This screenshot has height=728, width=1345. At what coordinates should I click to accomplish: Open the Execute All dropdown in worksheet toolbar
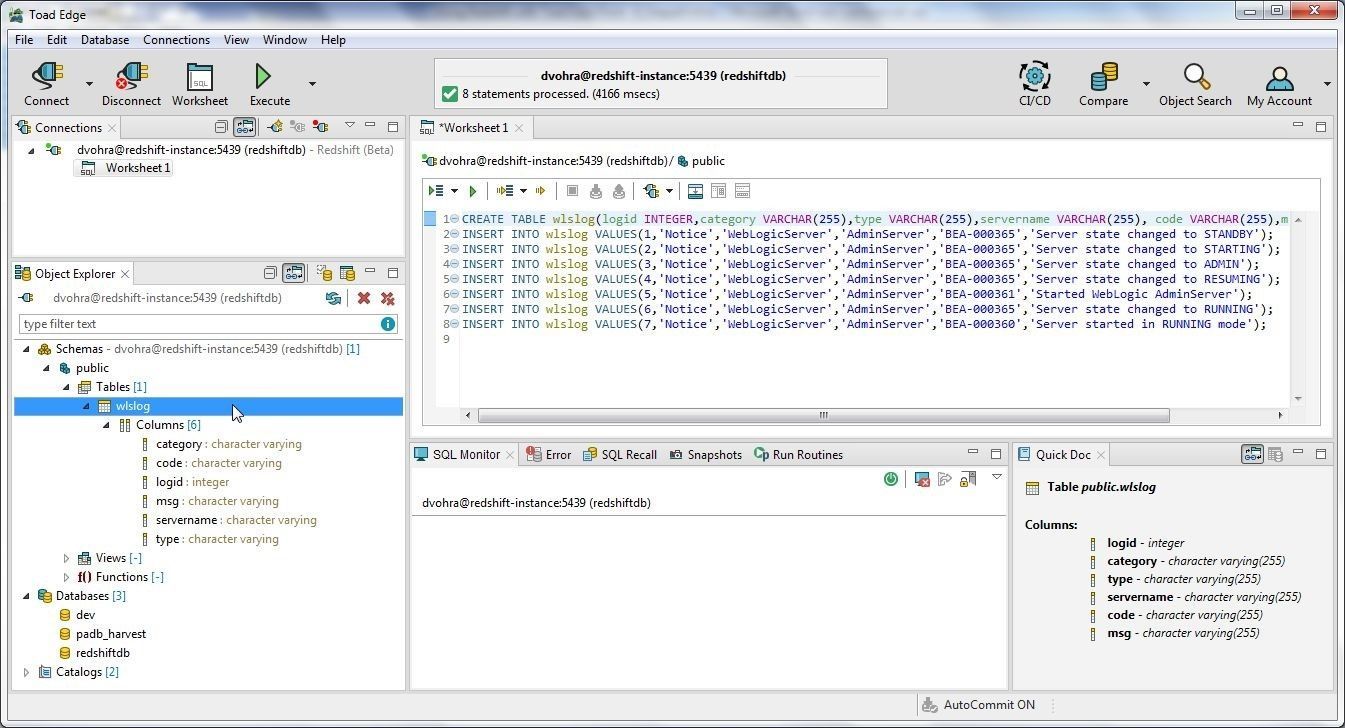pos(454,191)
